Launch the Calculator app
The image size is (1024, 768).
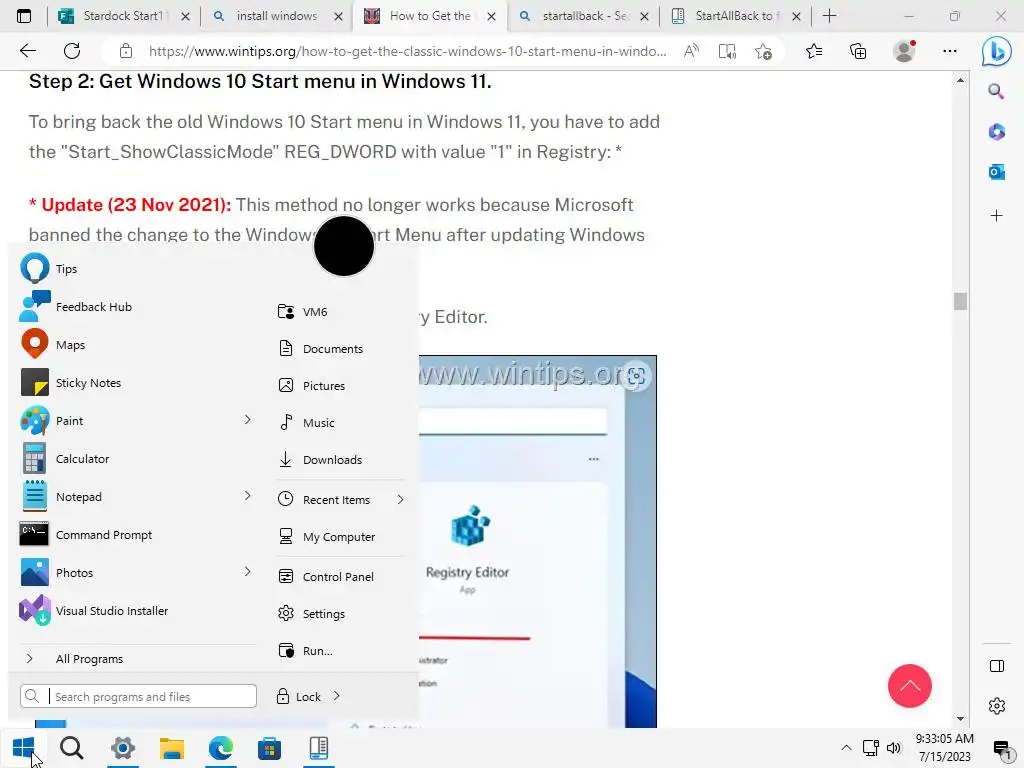(135, 458)
